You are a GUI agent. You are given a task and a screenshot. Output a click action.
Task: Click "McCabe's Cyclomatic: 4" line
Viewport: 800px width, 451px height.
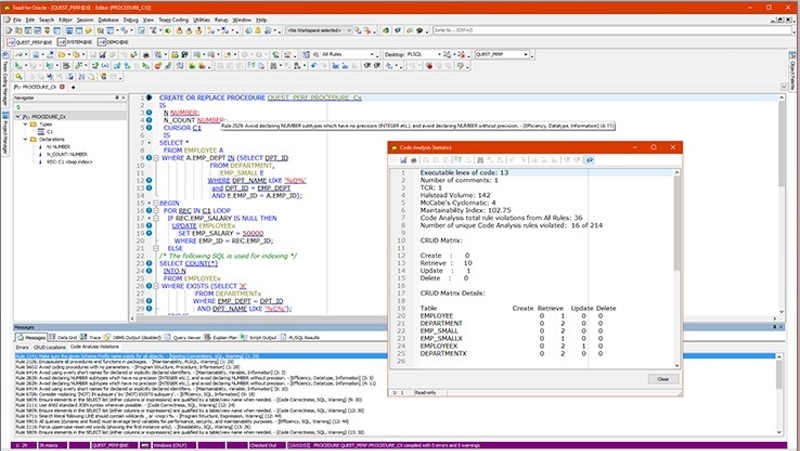click(x=458, y=203)
